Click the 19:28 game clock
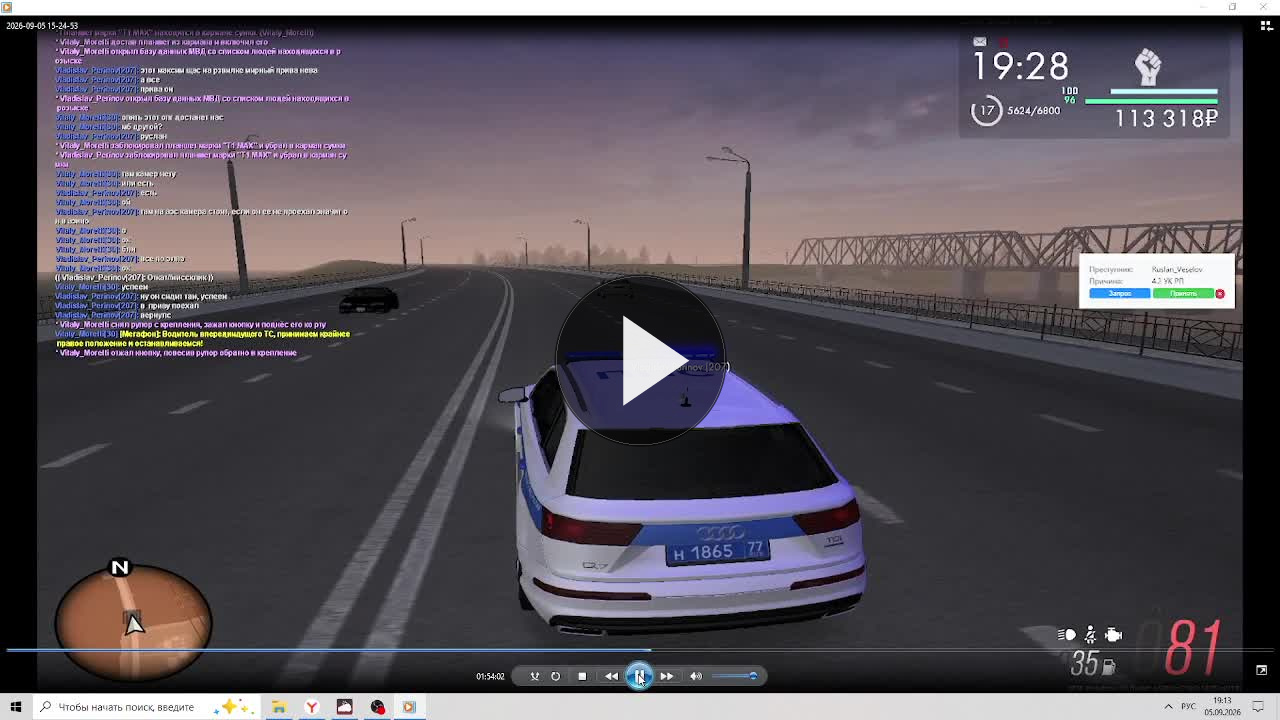 point(1021,67)
